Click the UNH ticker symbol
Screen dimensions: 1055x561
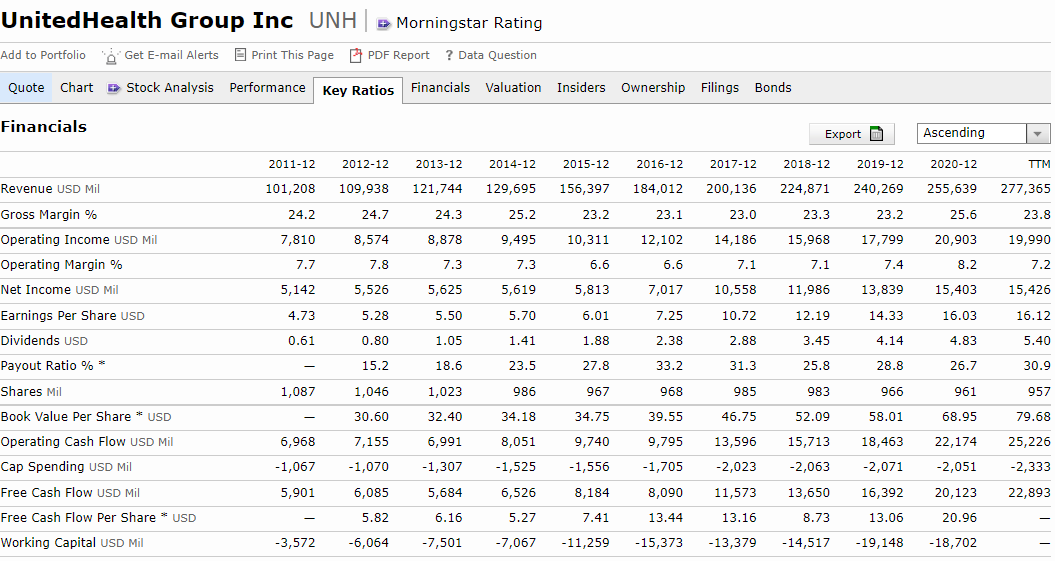coord(332,20)
